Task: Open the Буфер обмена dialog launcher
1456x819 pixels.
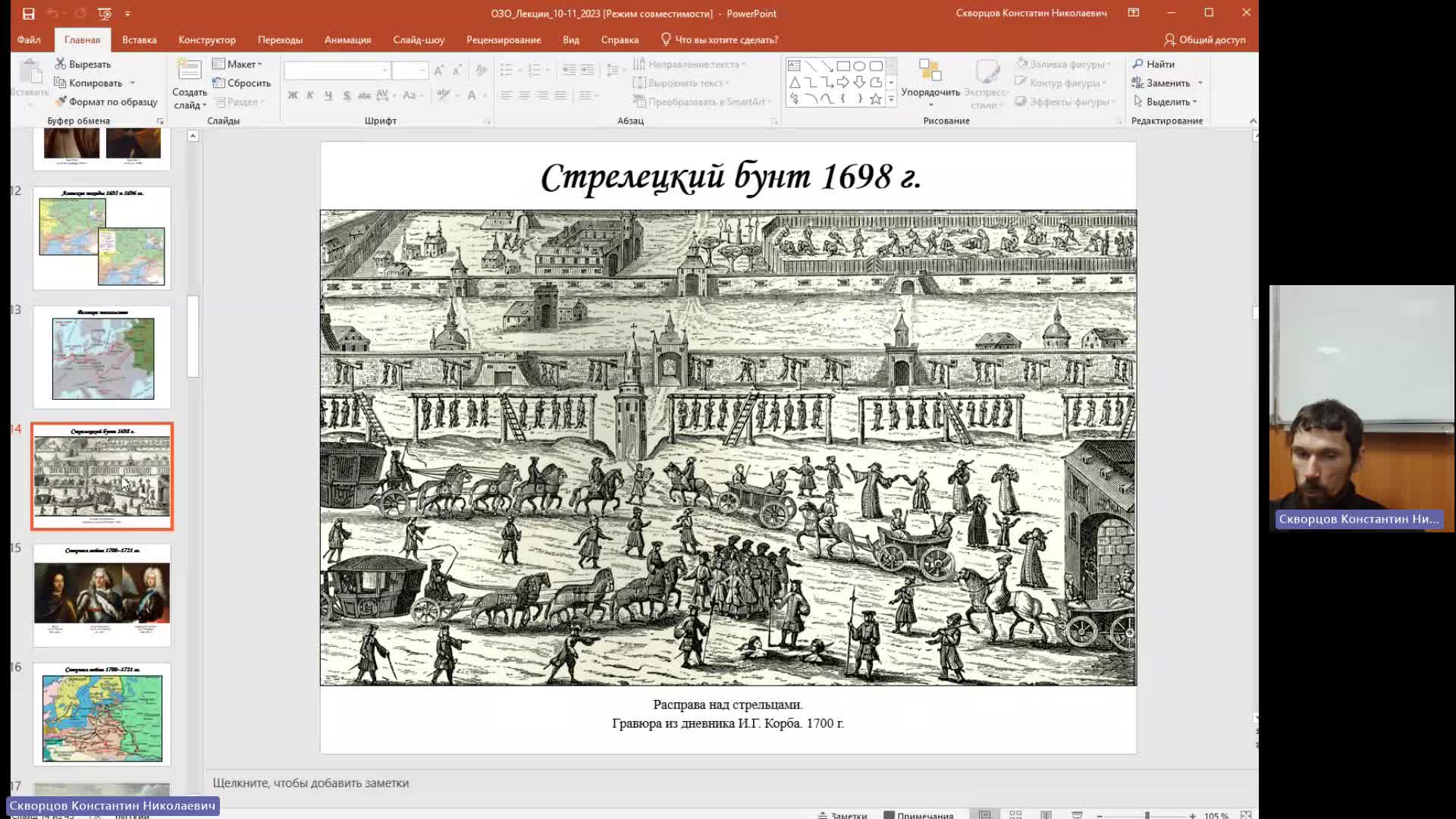Action: pyautogui.click(x=160, y=121)
